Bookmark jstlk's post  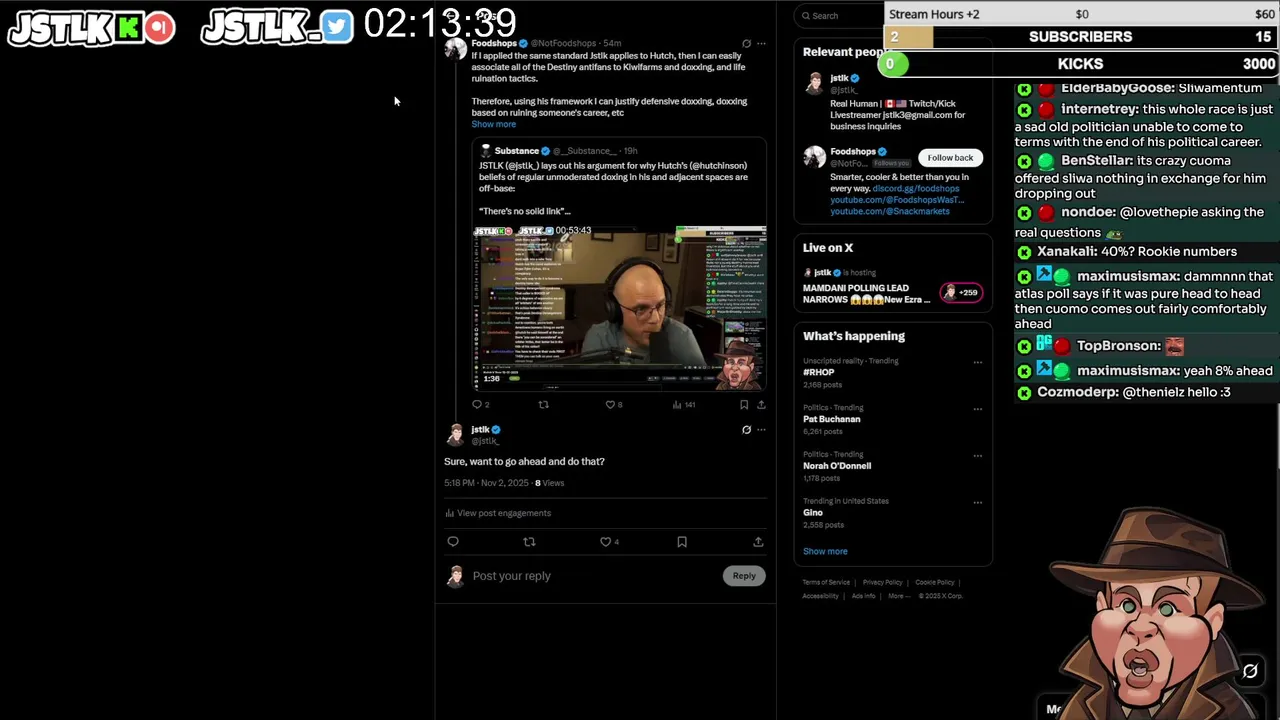682,541
